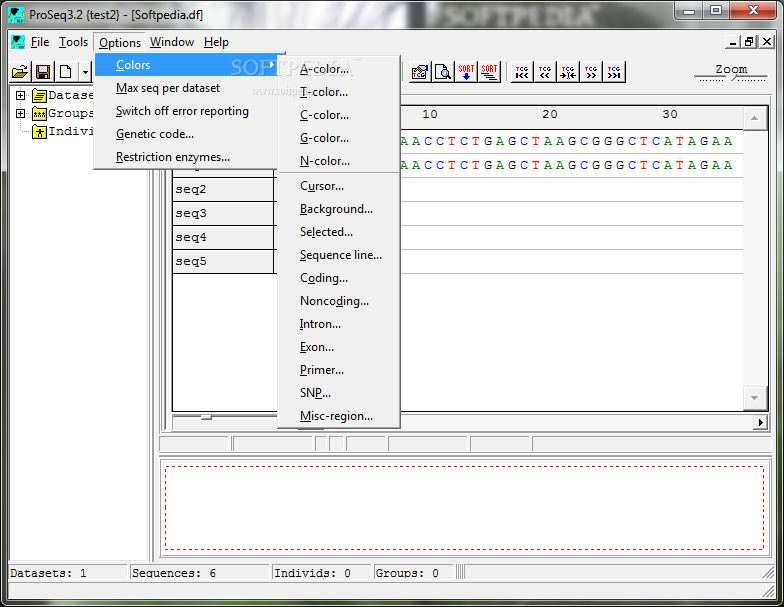The width and height of the screenshot is (784, 607).
Task: Click the open file folder icon
Action: (20, 72)
